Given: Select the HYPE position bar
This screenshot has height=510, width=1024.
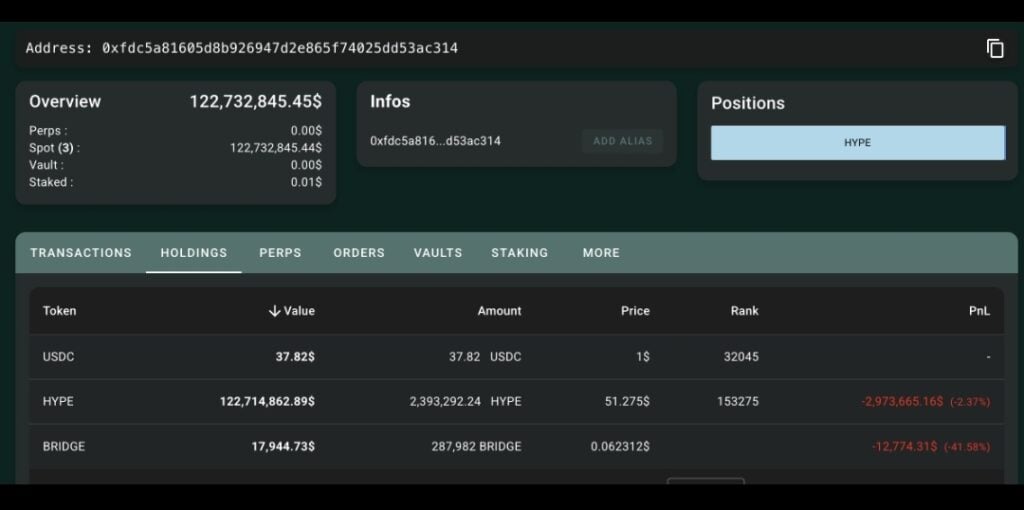Looking at the screenshot, I should pos(857,142).
